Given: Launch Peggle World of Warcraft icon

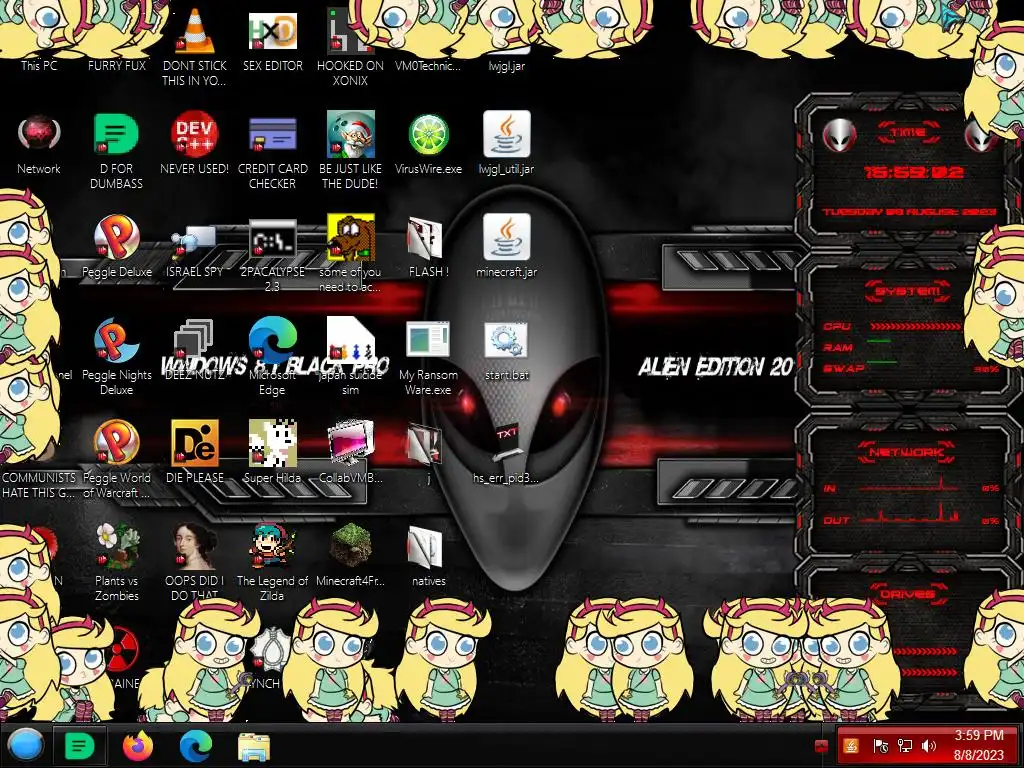Looking at the screenshot, I should click(116, 443).
